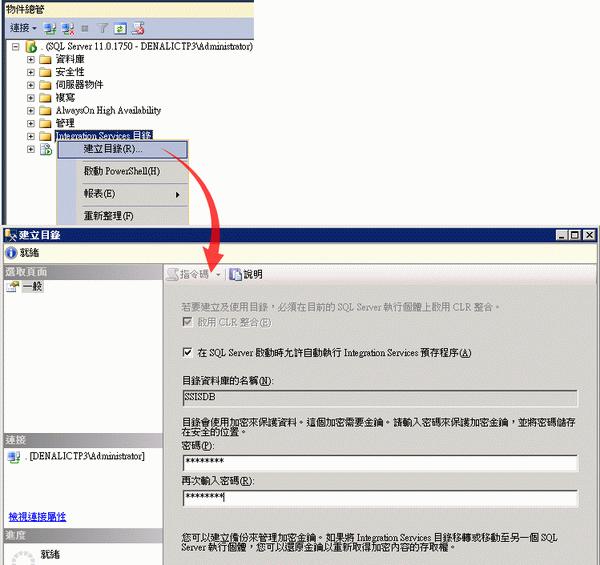Click the SQL Server Agent icon in tree
The height and width of the screenshot is (565, 600).
pyautogui.click(x=46, y=149)
